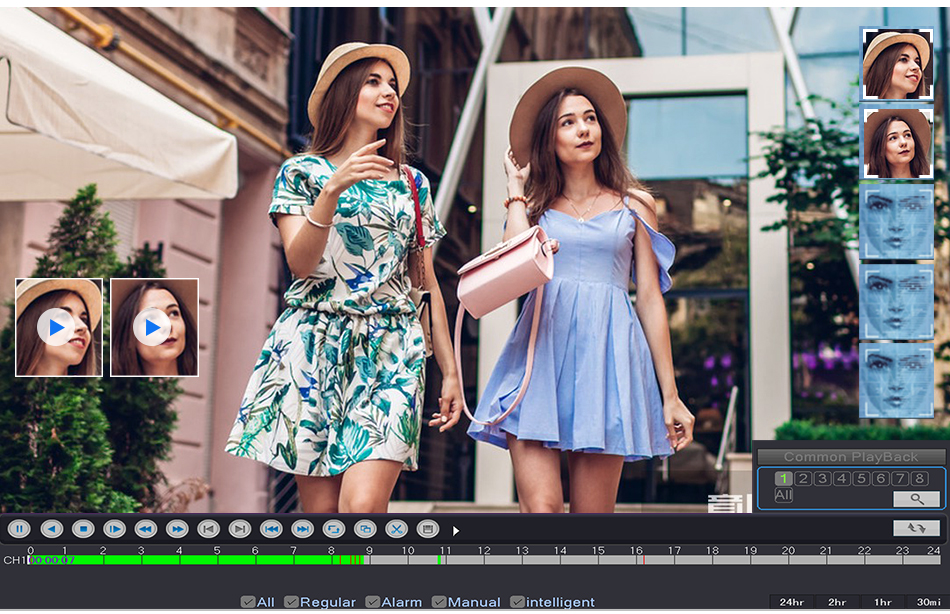Screen dimensions: 950x614
Task: Pause the video playback
Action: (x=19, y=528)
